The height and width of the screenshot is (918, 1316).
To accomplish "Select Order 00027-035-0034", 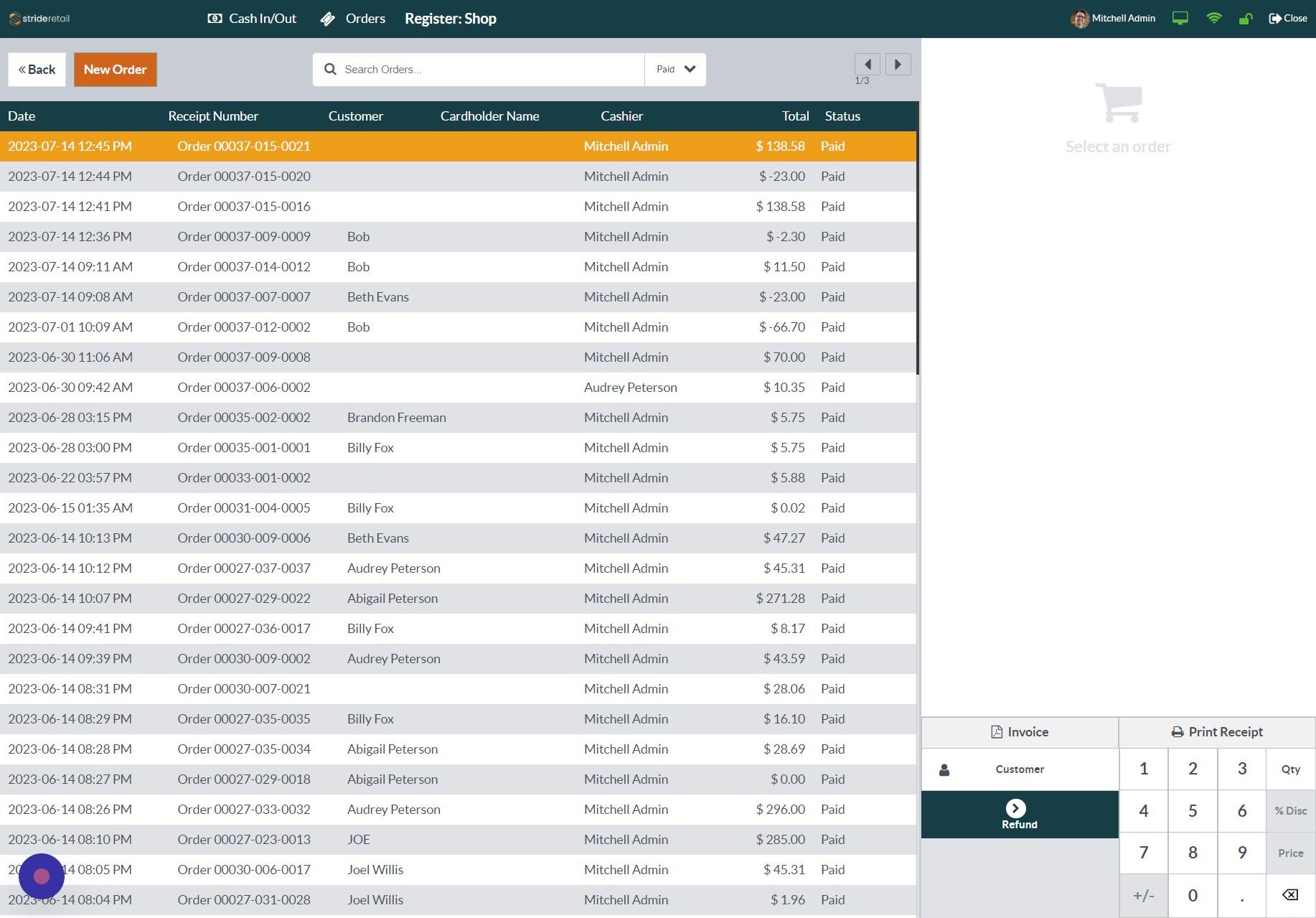I will tap(458, 749).
